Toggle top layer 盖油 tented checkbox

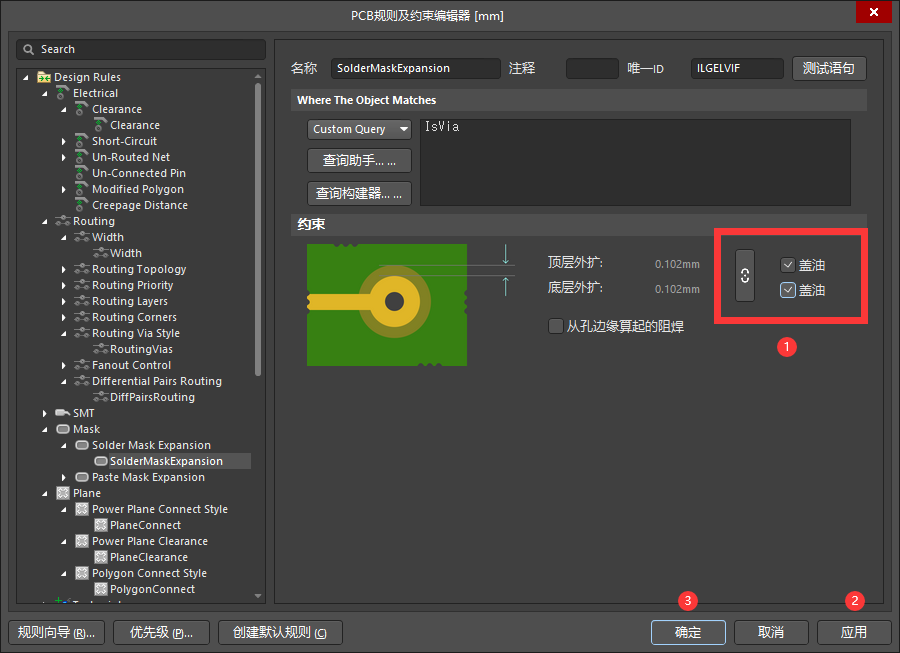coord(788,265)
